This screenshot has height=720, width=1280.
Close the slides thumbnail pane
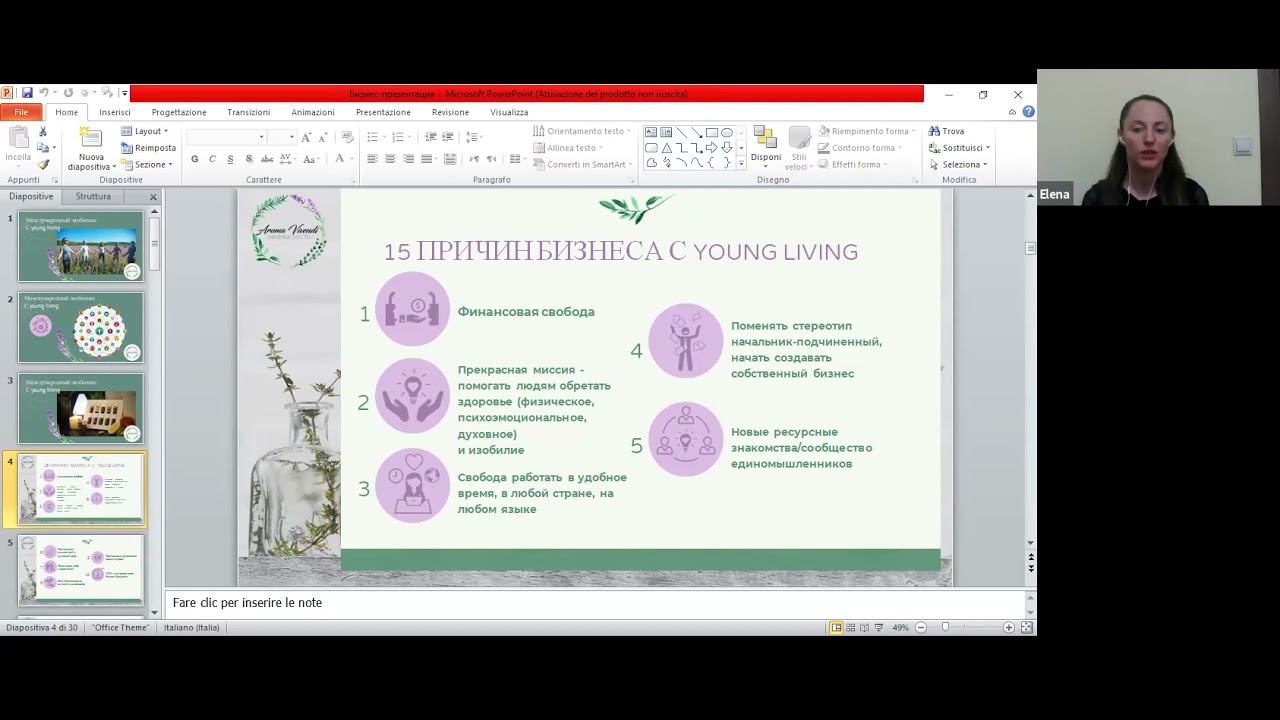pyautogui.click(x=153, y=197)
